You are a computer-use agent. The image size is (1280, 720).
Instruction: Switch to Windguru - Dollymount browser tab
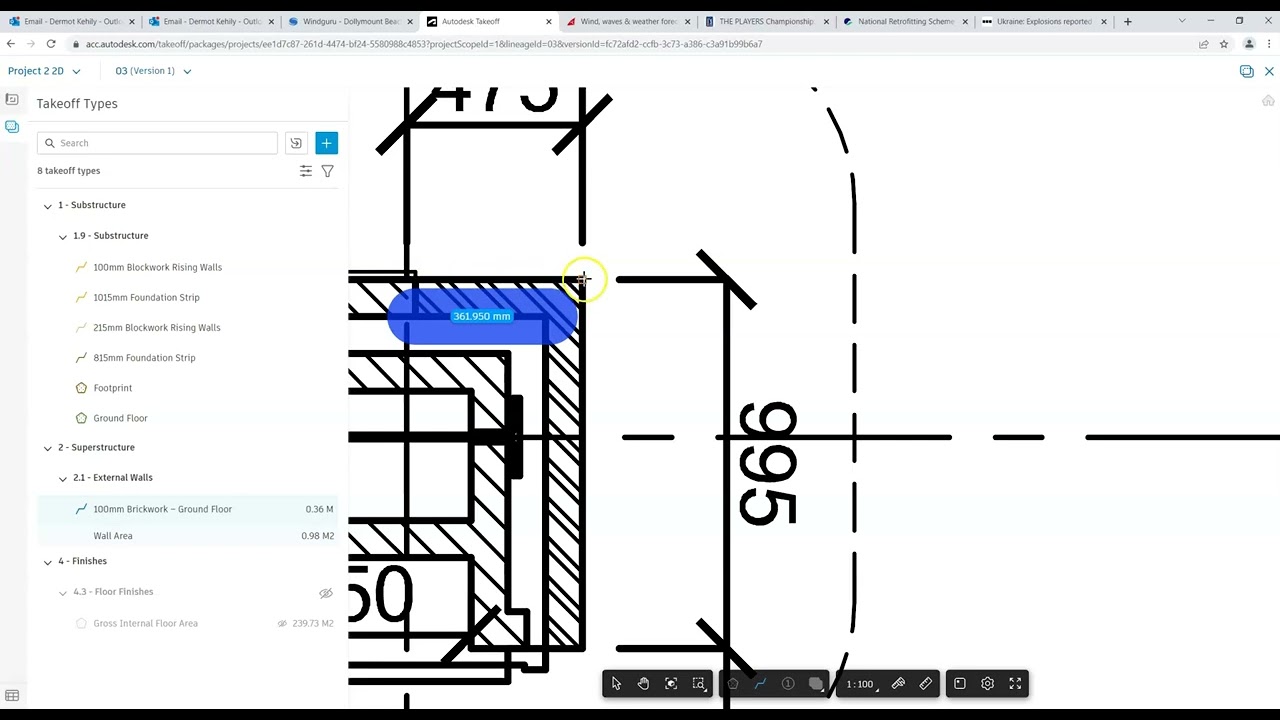click(x=348, y=21)
